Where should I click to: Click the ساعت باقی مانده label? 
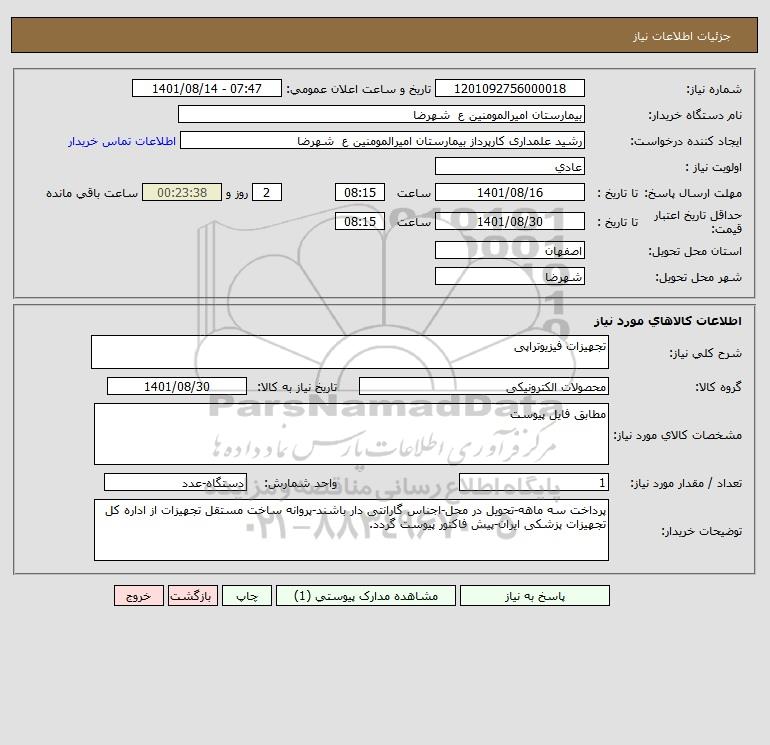point(92,193)
